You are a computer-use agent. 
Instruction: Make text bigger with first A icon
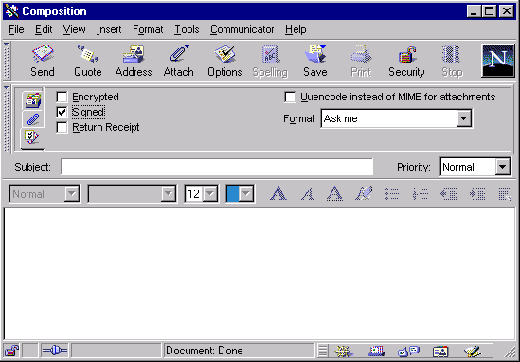[x=278, y=194]
